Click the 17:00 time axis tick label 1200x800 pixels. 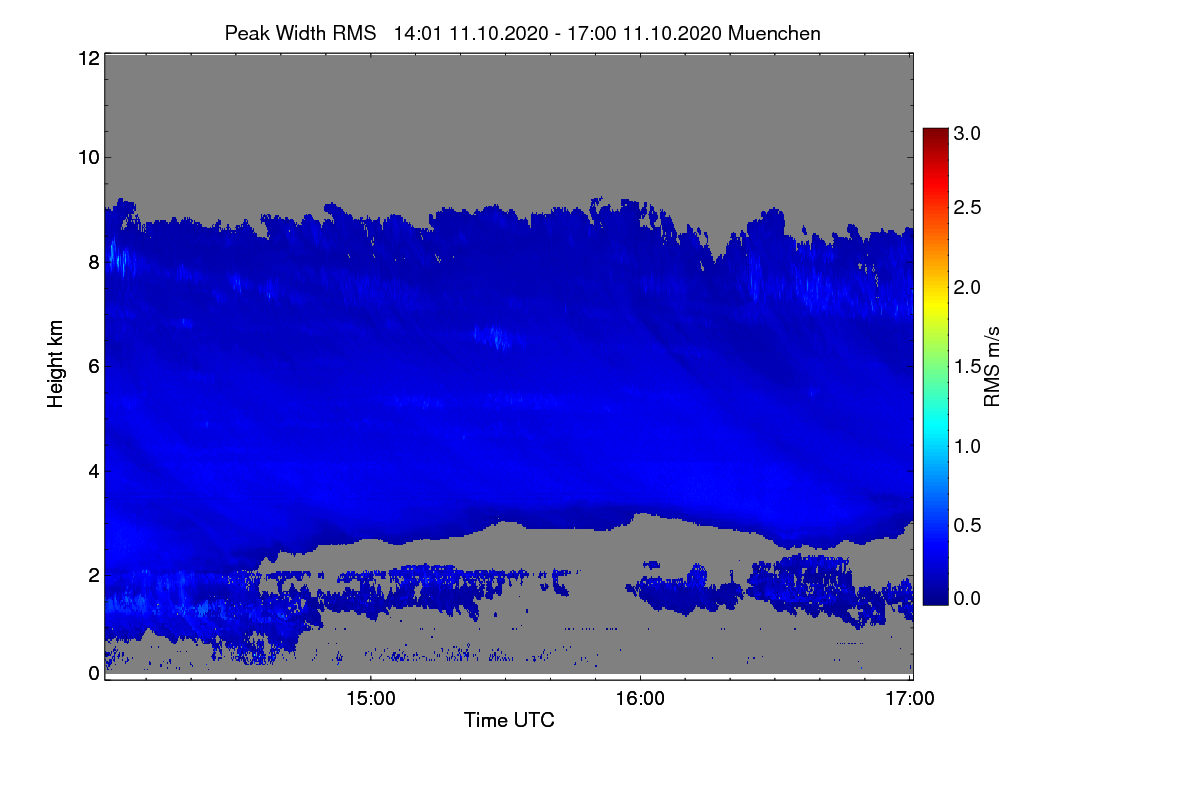910,699
